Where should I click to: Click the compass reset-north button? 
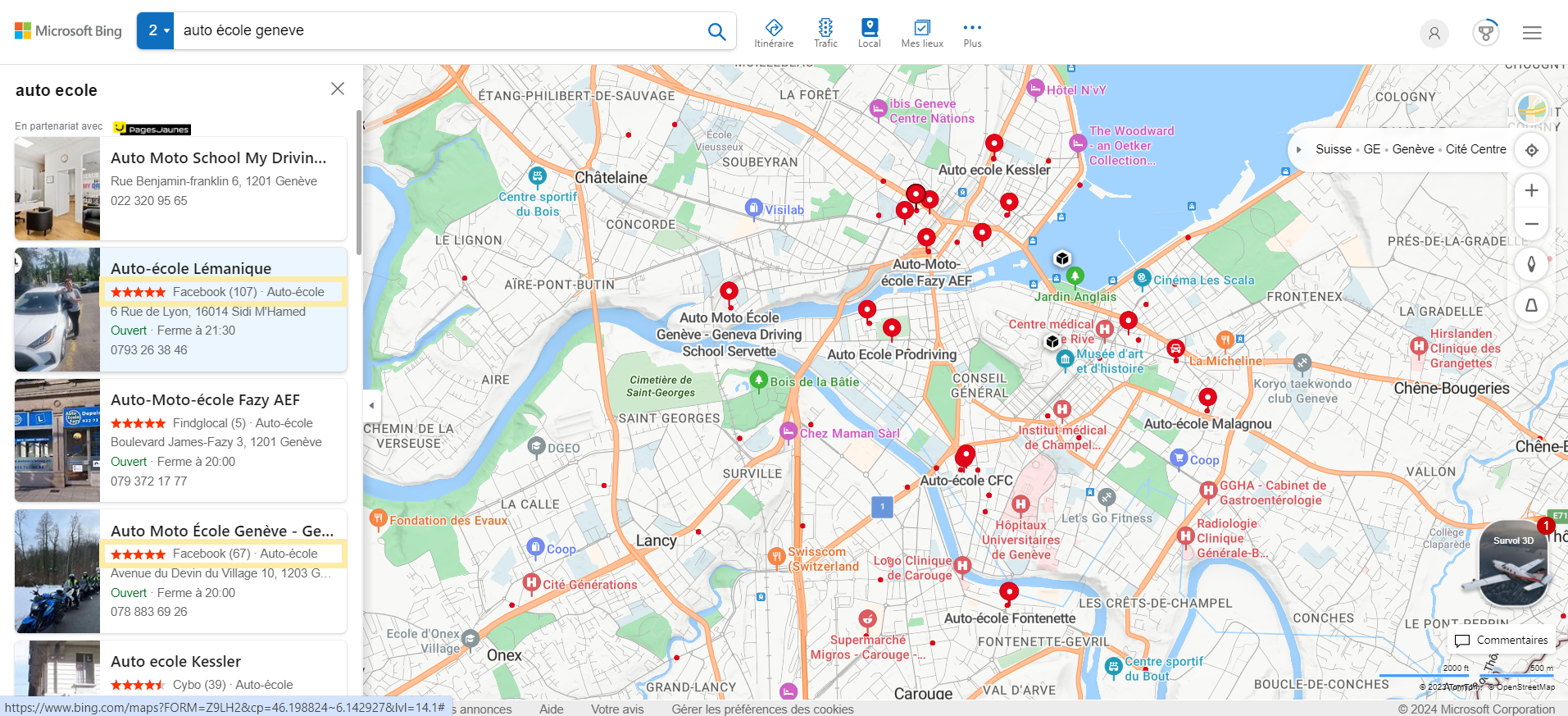(1531, 264)
